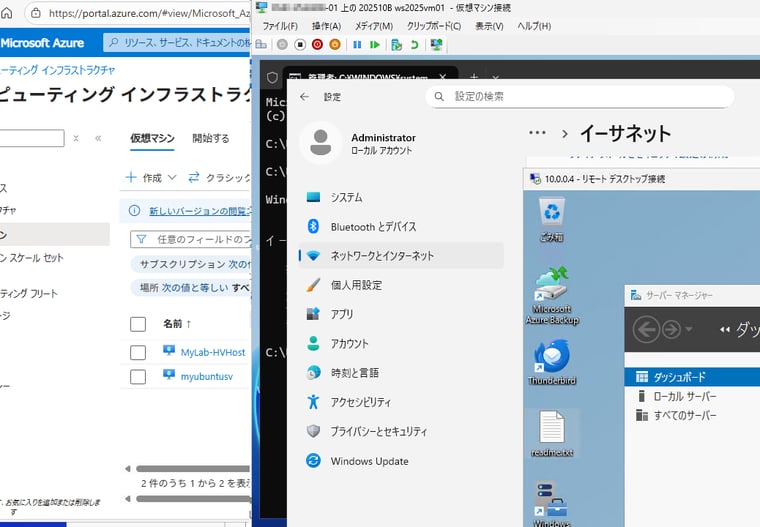
Task: Open the myubuntusv virtual machine link
Action: pyautogui.click(x=206, y=377)
